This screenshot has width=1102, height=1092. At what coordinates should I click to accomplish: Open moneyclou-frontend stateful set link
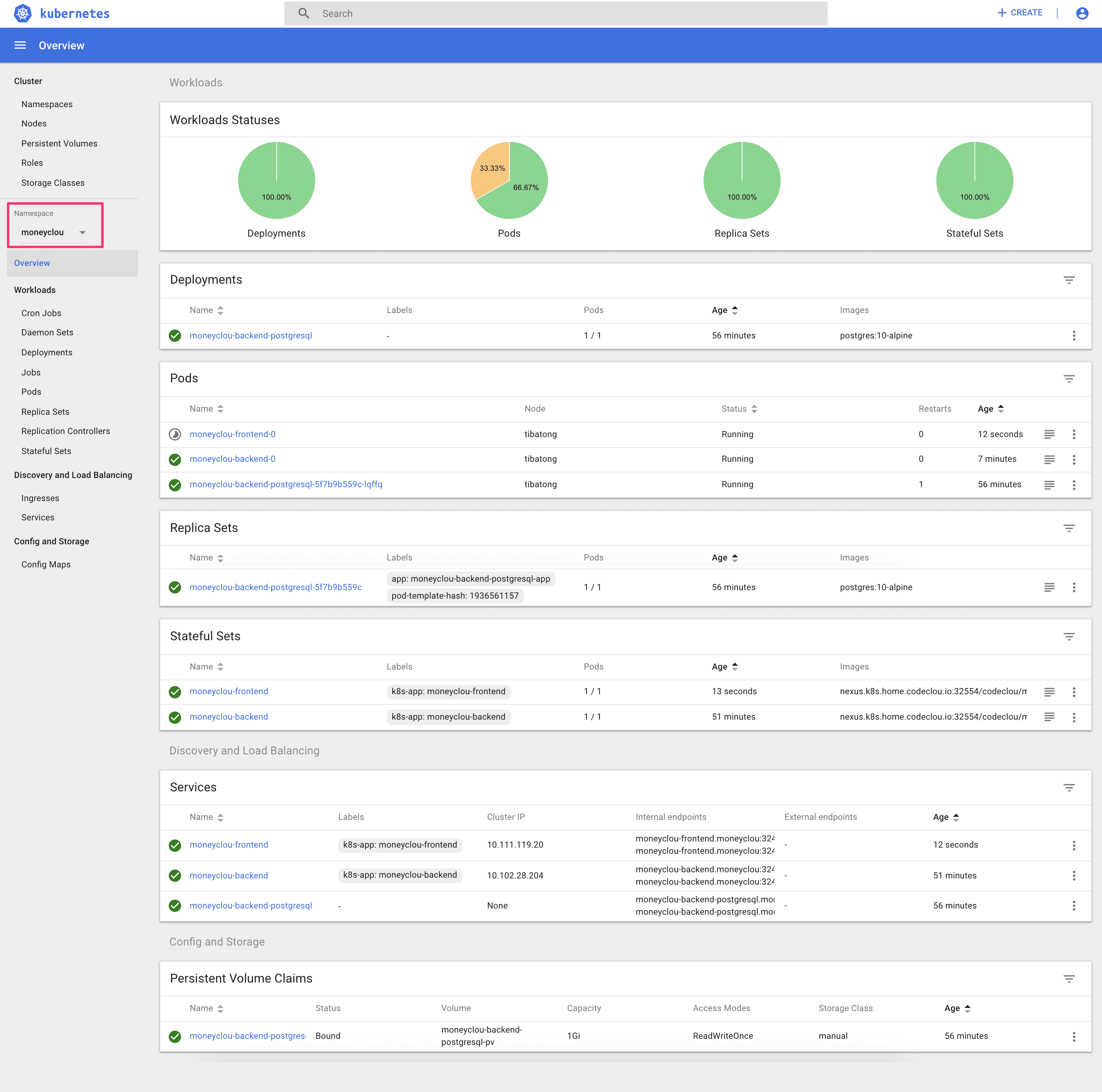tap(229, 692)
